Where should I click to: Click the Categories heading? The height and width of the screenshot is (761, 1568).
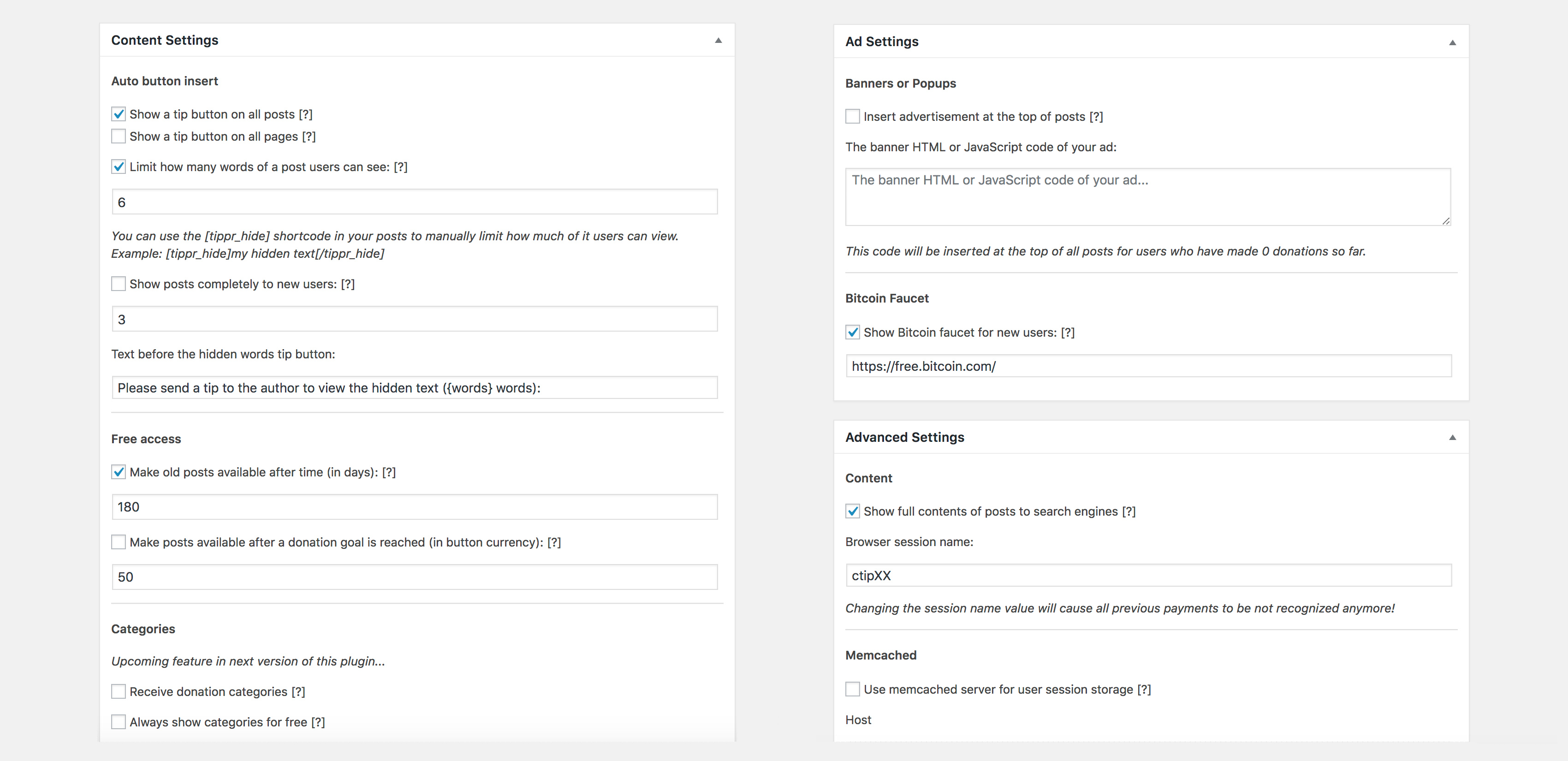click(143, 629)
